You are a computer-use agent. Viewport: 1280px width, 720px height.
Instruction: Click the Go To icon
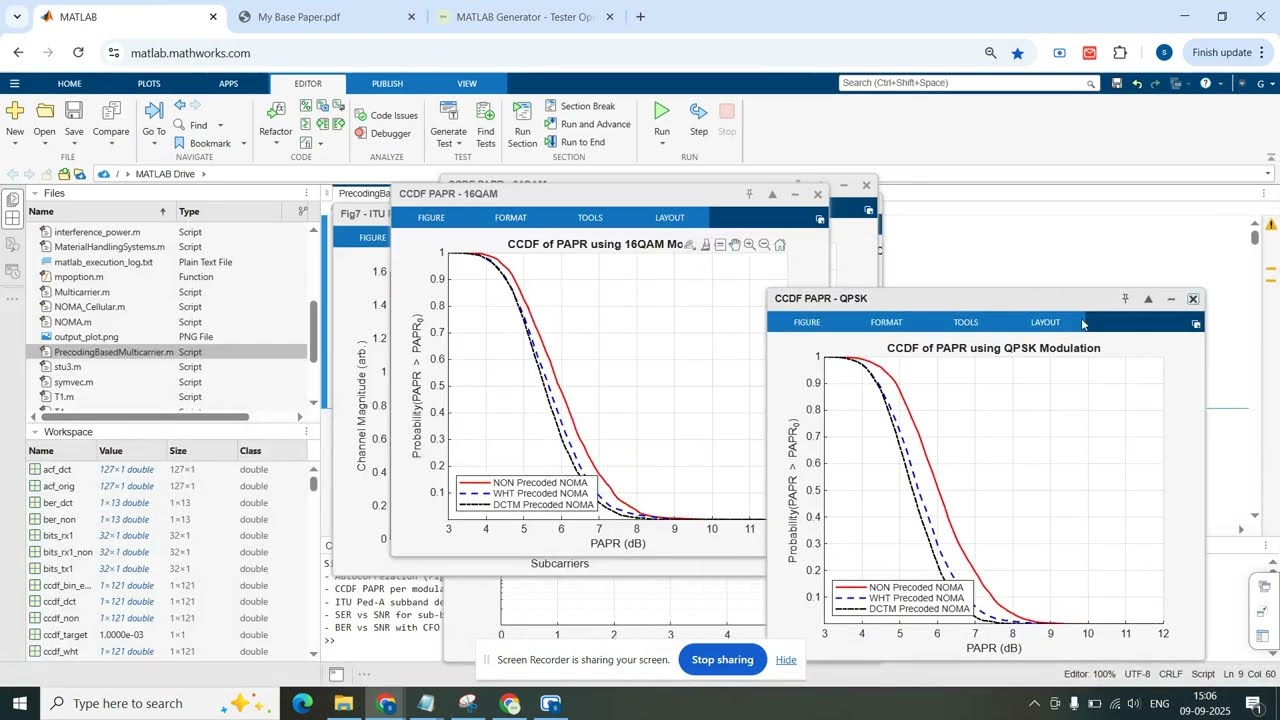pos(154,110)
